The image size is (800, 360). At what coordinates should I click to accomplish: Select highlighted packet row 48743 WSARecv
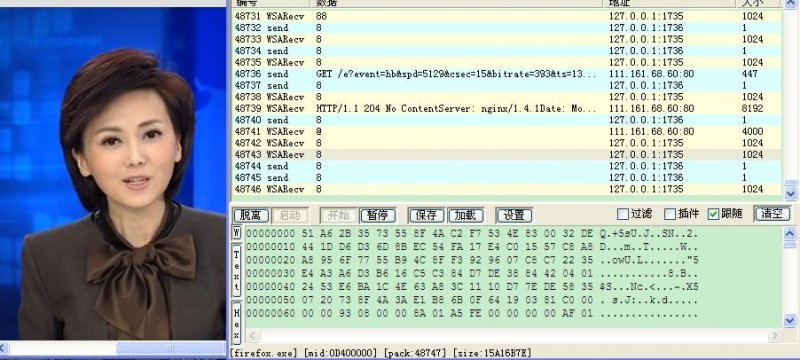[x=507, y=155]
